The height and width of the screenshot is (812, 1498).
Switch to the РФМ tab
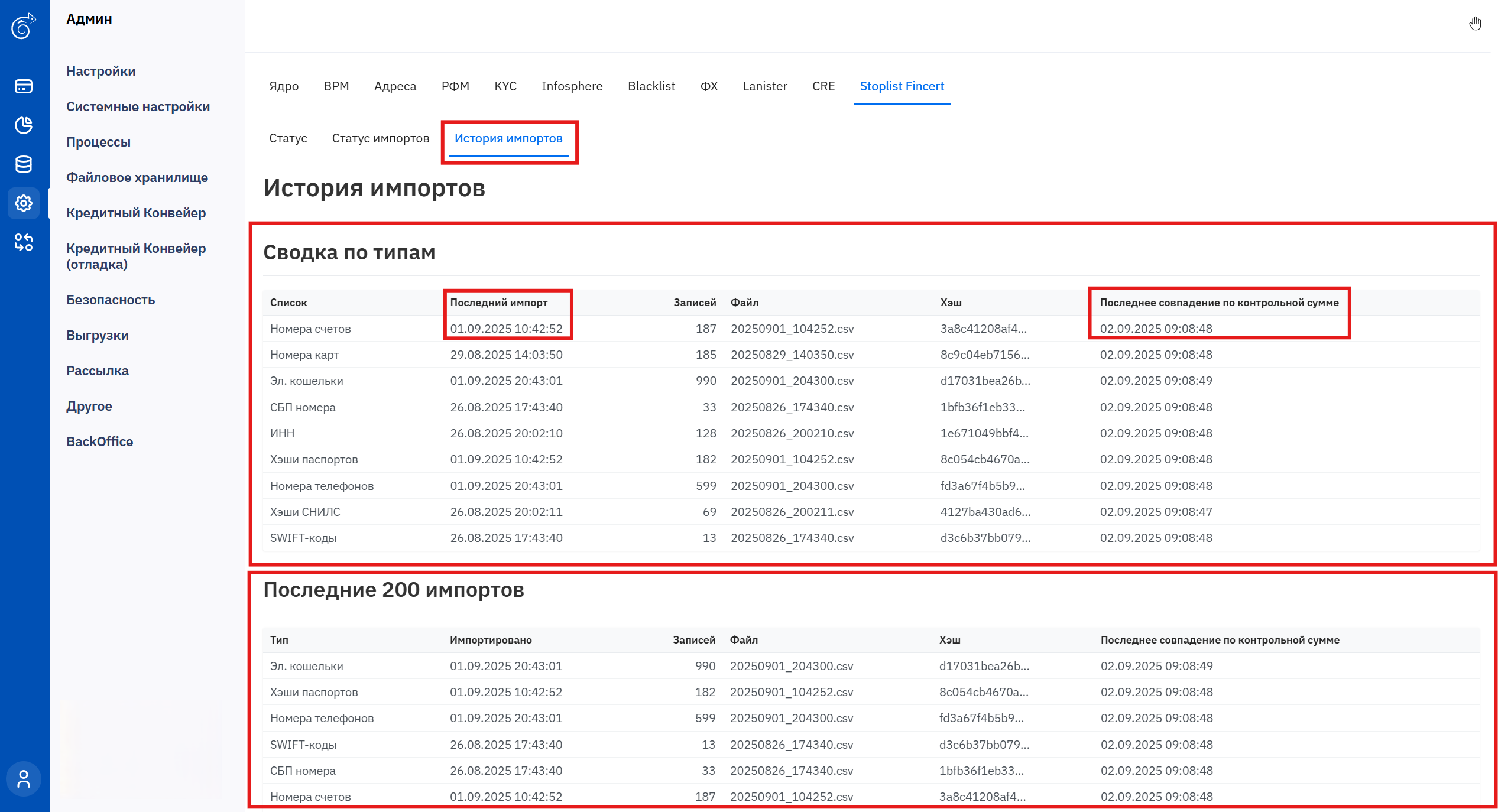coord(455,86)
